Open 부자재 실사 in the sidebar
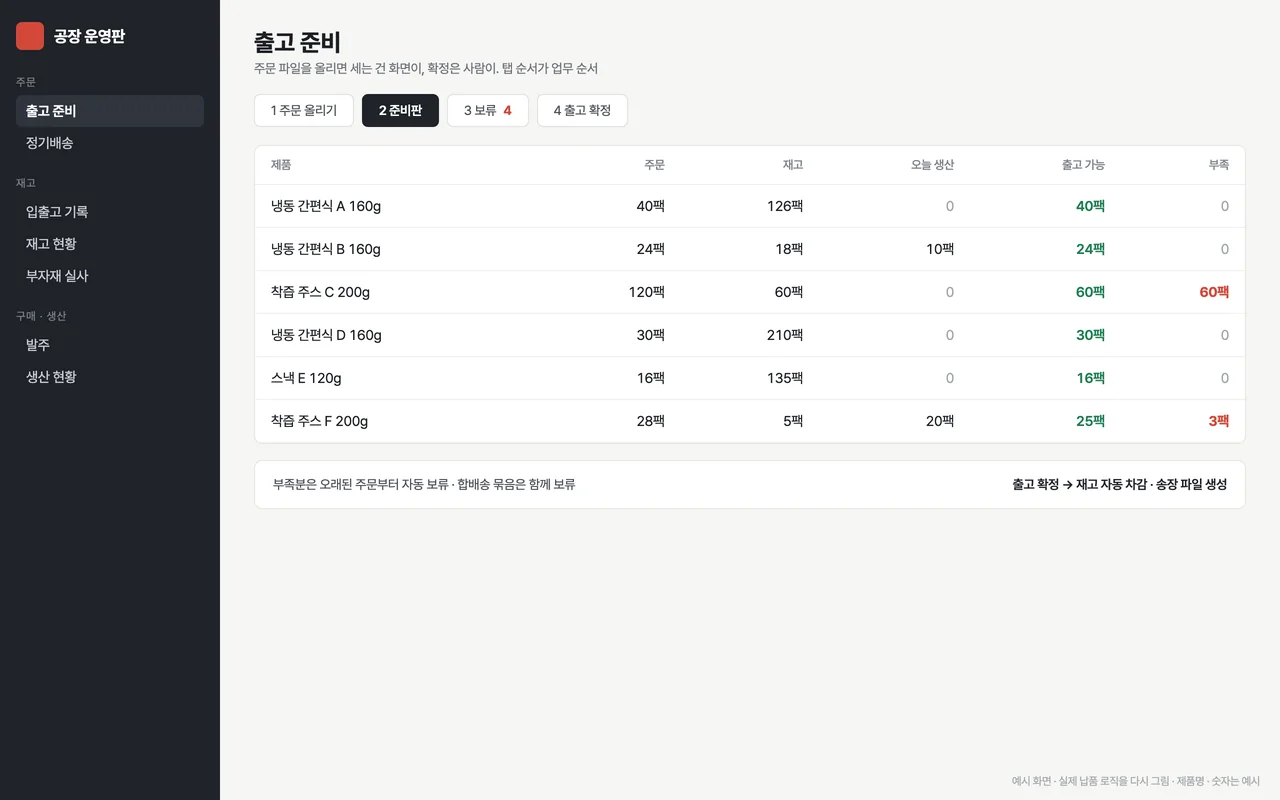This screenshot has height=800, width=1280. click(110, 276)
